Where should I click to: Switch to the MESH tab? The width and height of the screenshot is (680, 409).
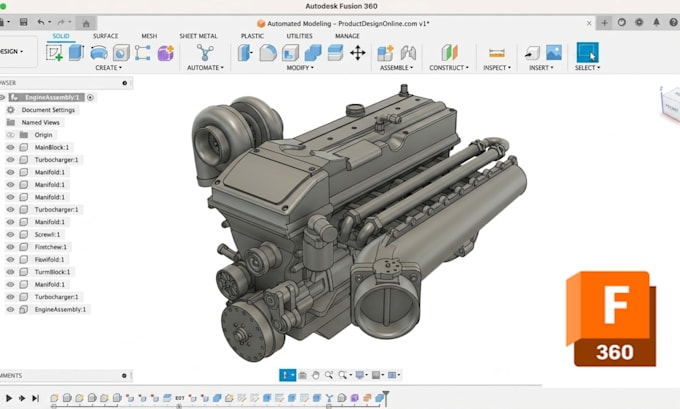tap(149, 36)
